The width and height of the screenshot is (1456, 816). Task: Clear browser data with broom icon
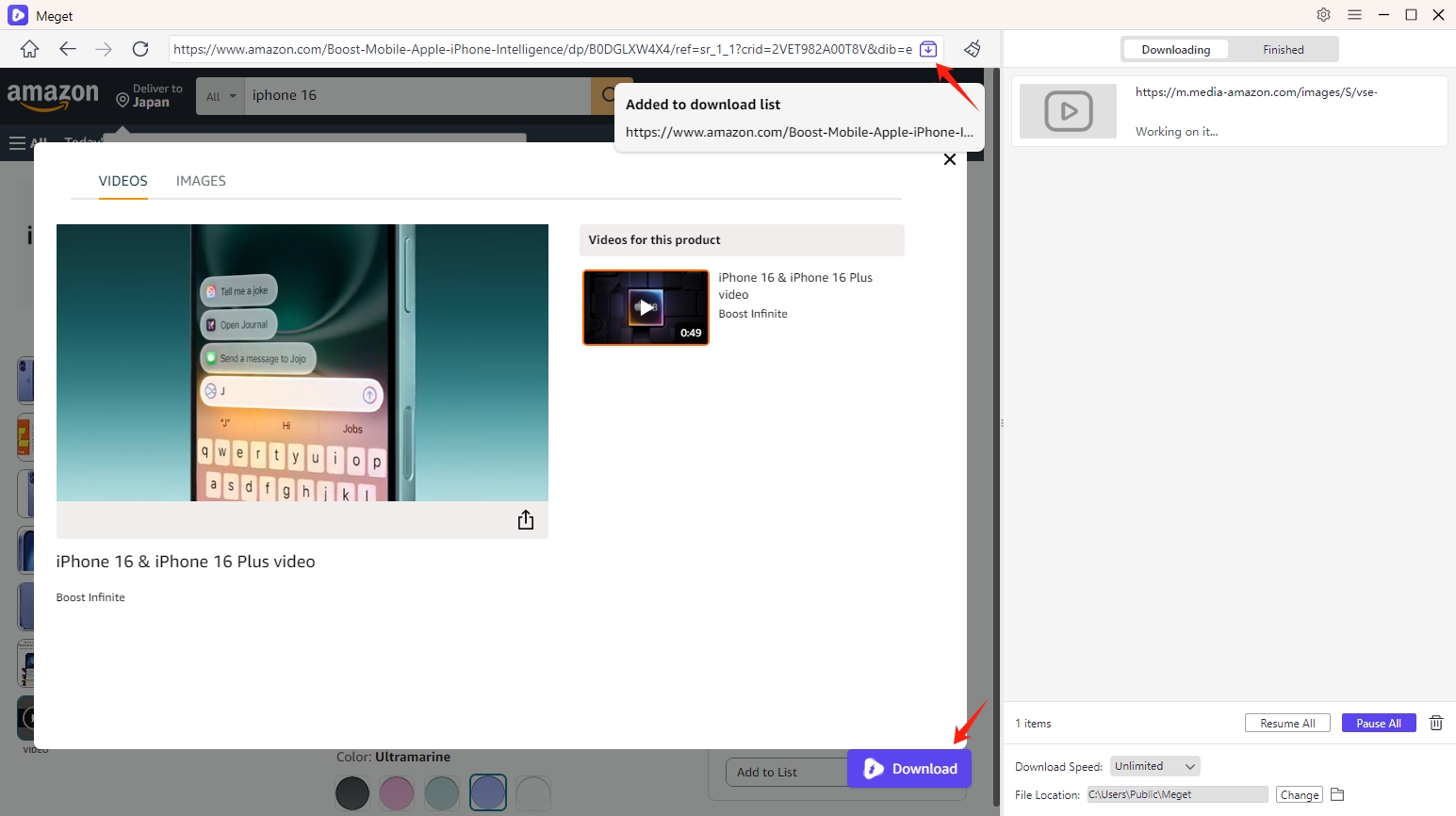click(973, 49)
